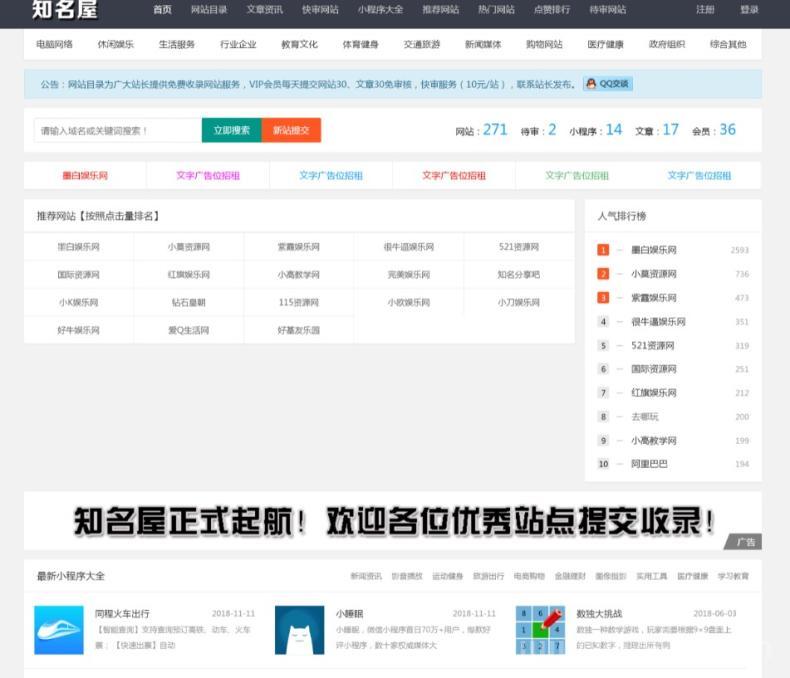Open 快审网站 in top navigation
This screenshot has height=678, width=790.
(320, 10)
